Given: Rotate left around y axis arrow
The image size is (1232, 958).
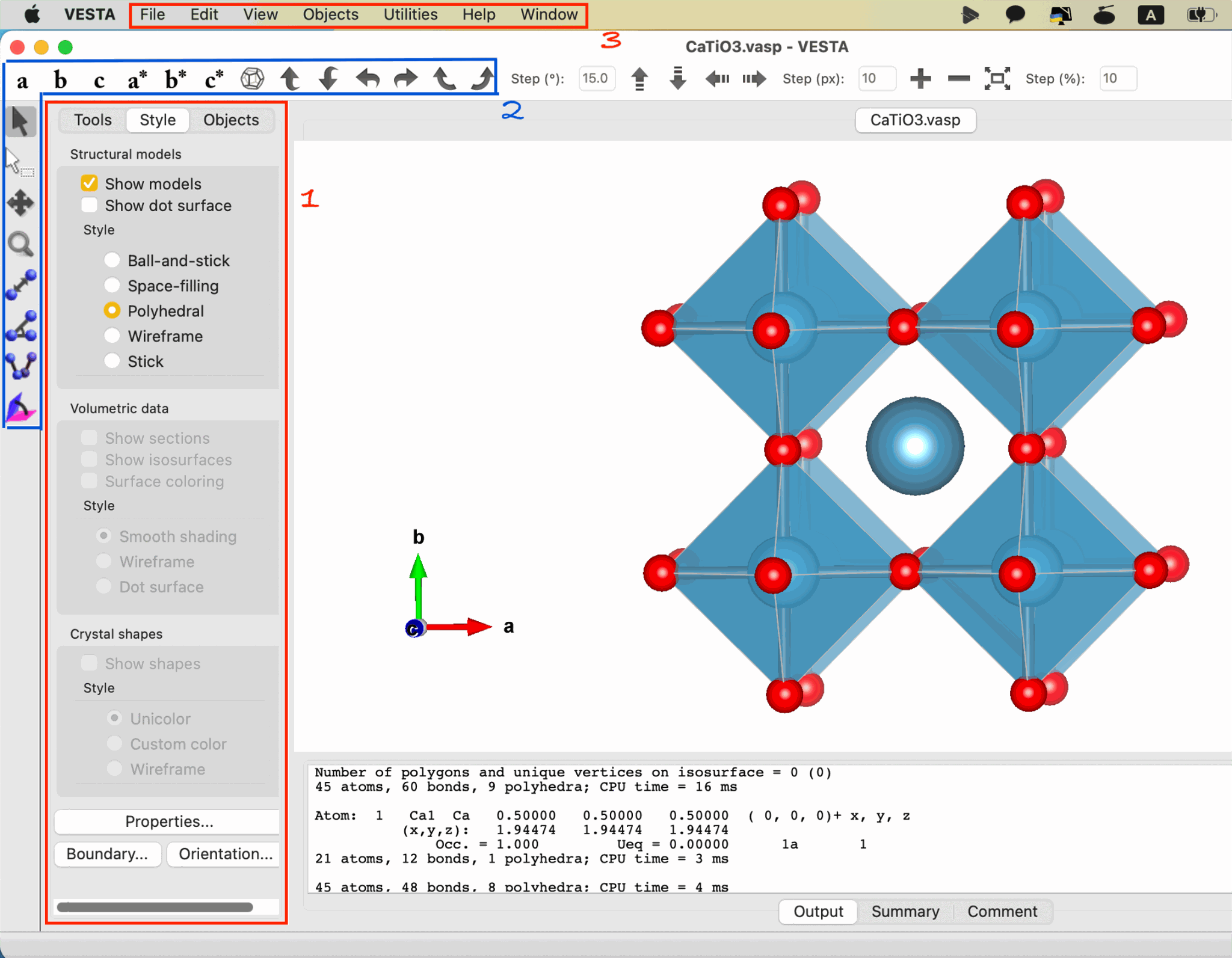Looking at the screenshot, I should click(368, 79).
